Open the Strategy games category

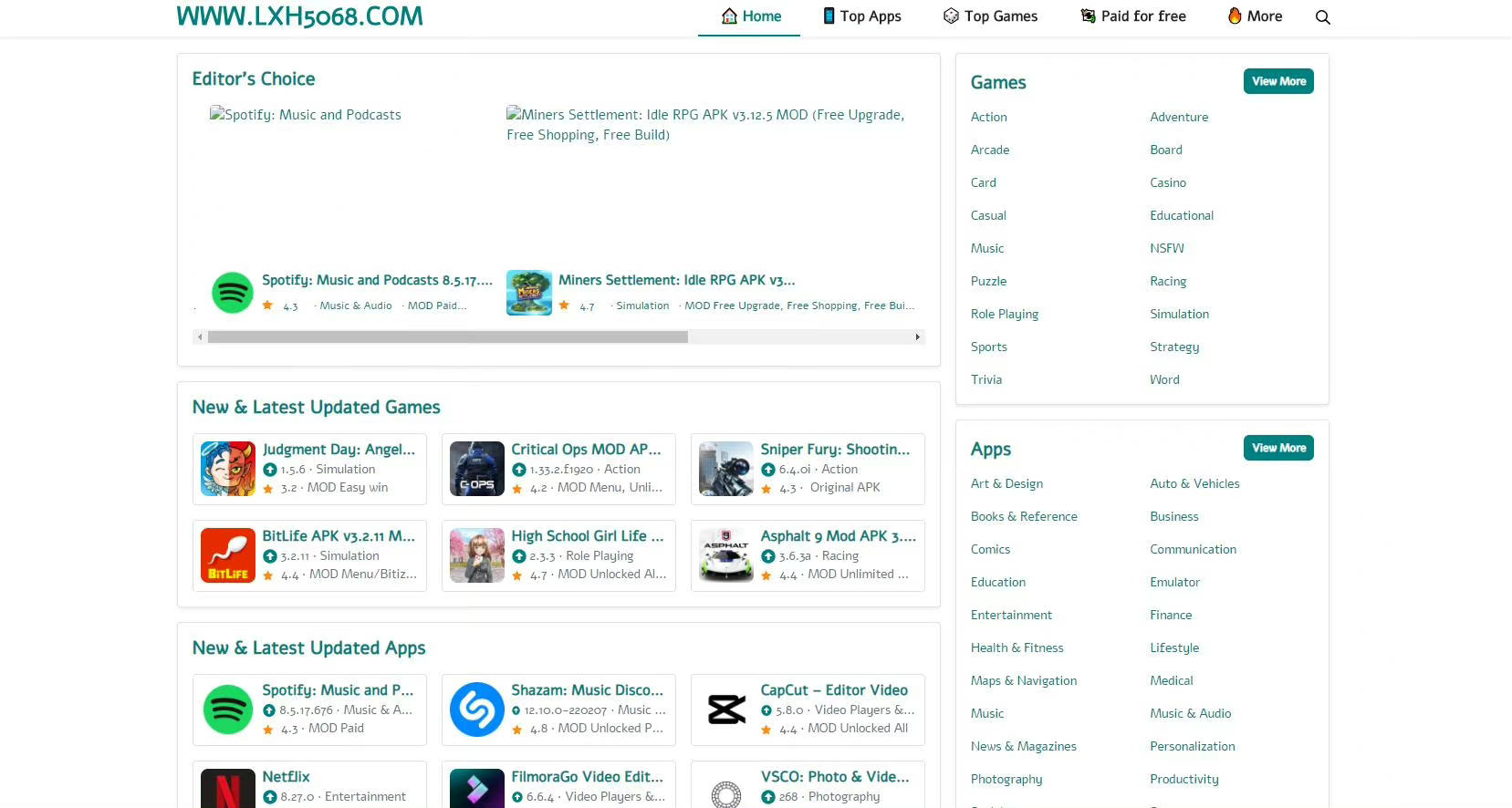1174,347
